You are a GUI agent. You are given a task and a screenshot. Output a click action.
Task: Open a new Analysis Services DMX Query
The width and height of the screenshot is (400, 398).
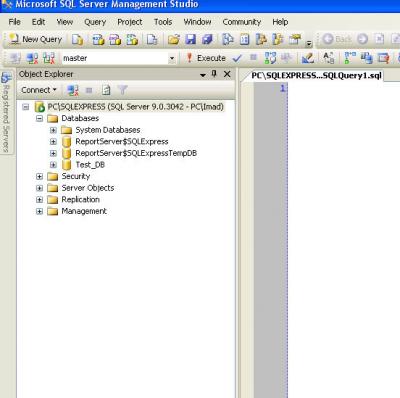point(115,40)
